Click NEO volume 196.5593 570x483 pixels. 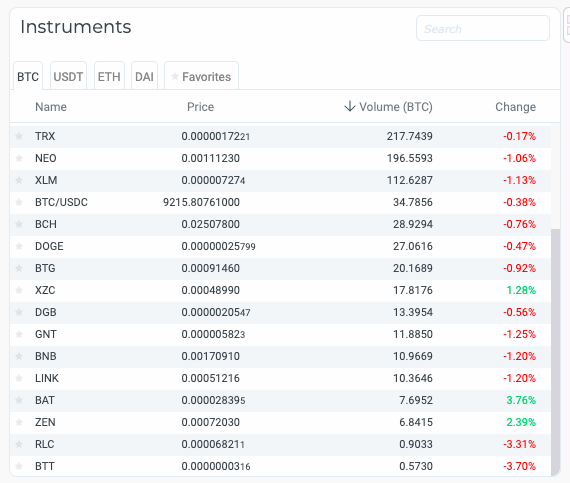point(410,158)
